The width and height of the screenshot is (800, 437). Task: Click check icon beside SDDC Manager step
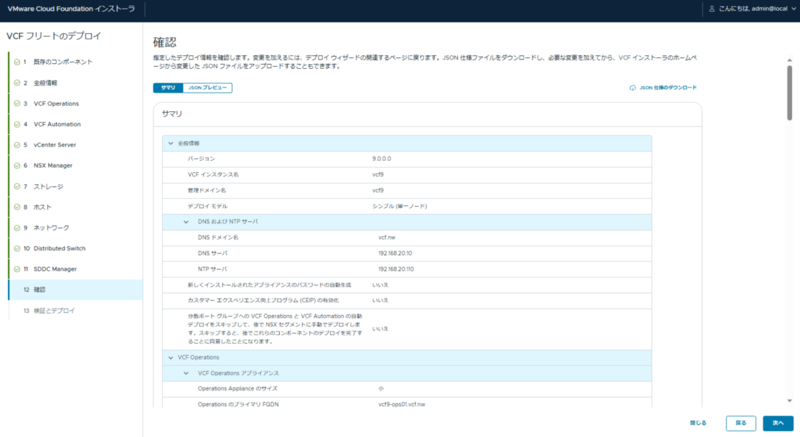pos(17,269)
